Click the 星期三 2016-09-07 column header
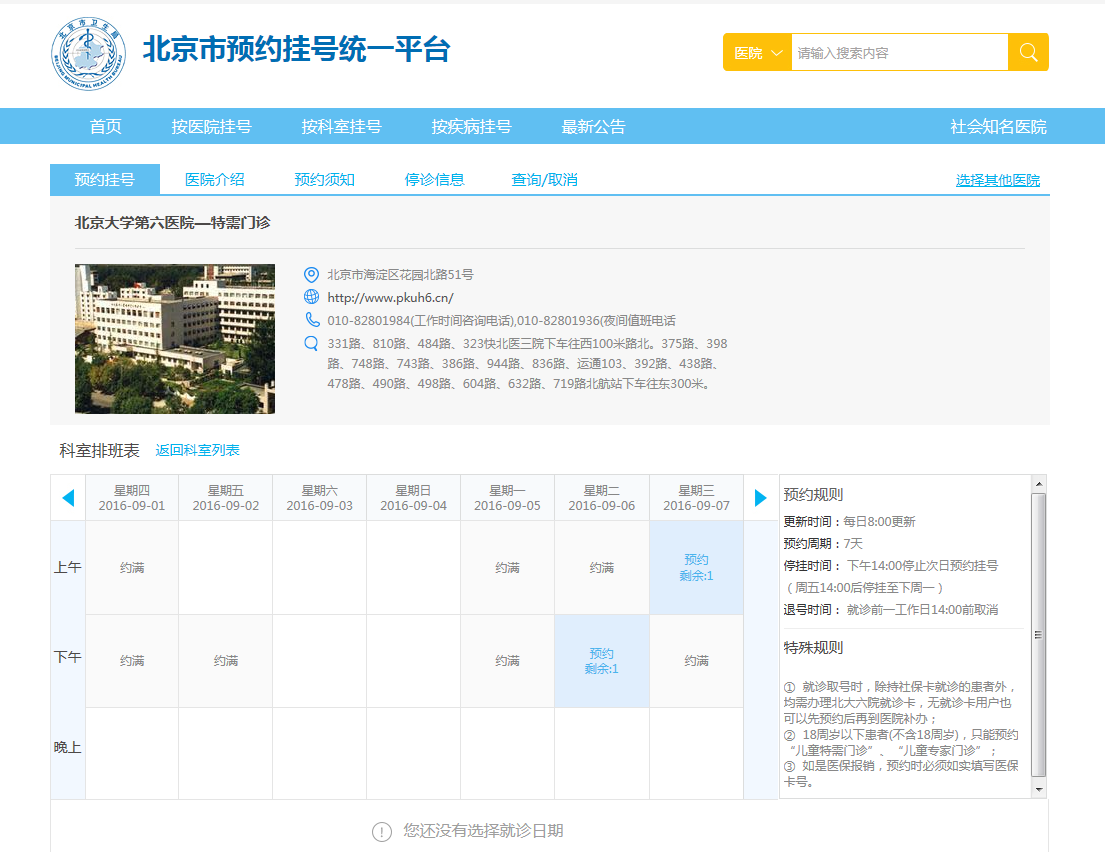This screenshot has width=1105, height=852. [x=696, y=498]
